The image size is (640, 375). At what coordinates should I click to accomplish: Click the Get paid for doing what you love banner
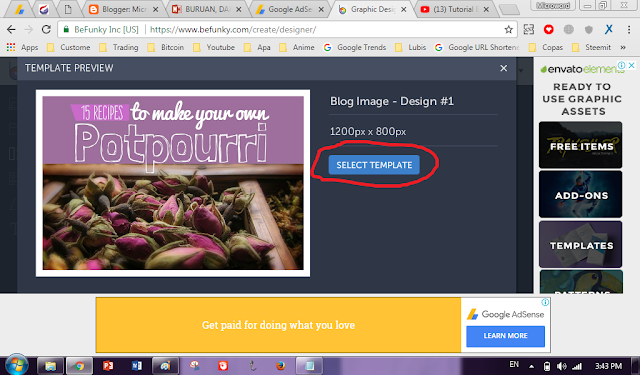278,325
